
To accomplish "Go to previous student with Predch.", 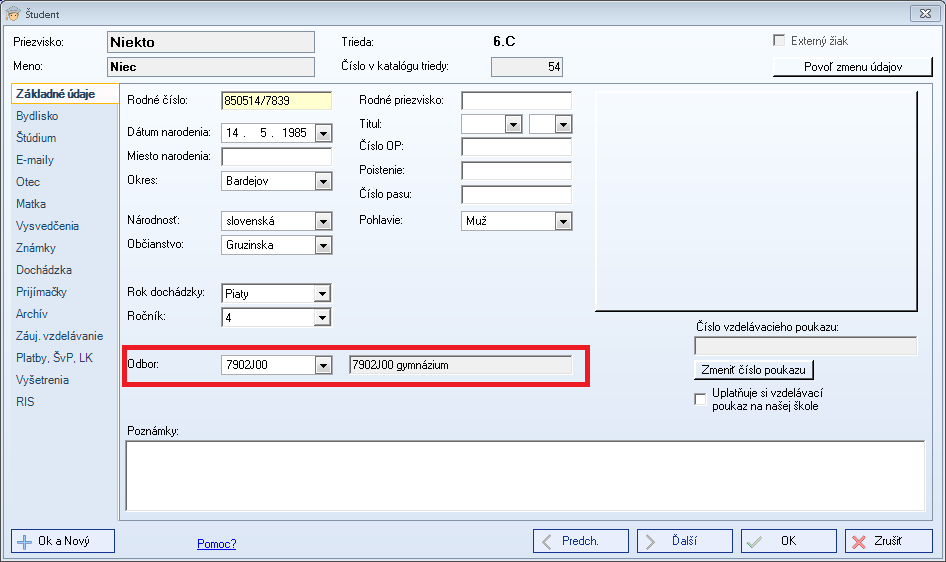I will click(x=579, y=541).
